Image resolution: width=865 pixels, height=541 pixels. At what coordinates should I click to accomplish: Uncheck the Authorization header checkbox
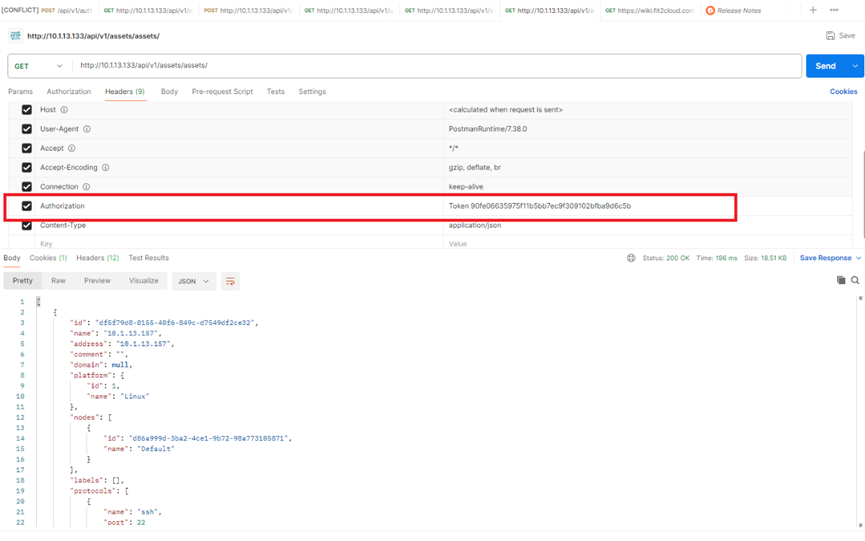click(x=27, y=206)
